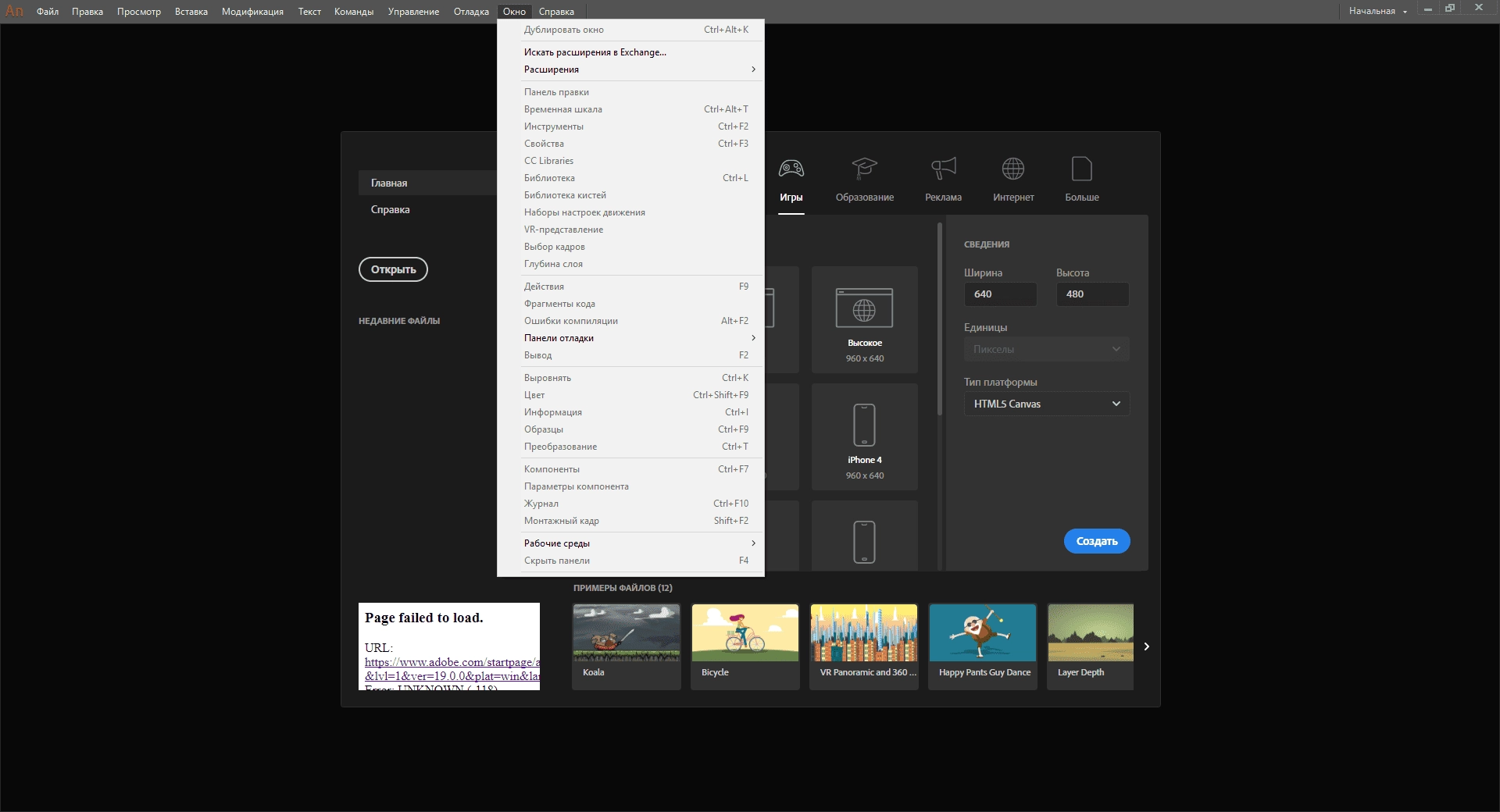Viewport: 1500px width, 812px height.
Task: Open the Текст menu
Action: (309, 11)
